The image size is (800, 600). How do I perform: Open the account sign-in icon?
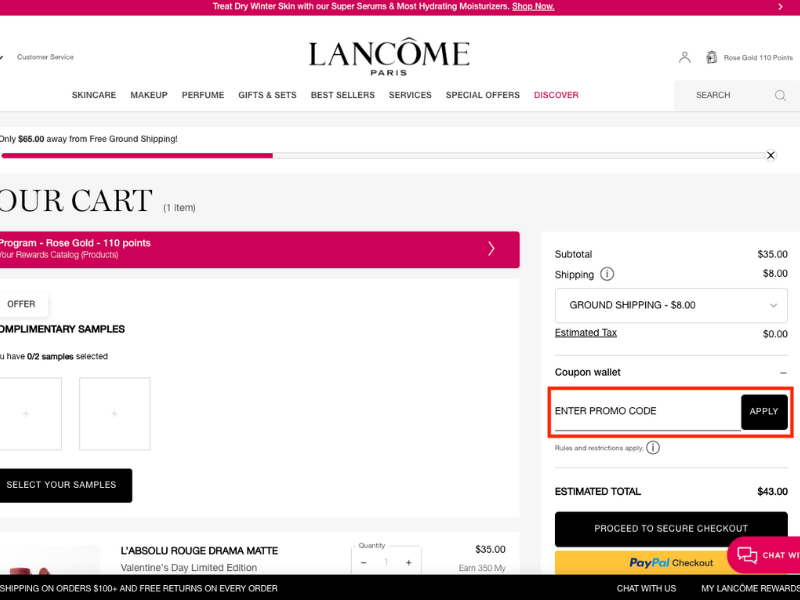[684, 57]
